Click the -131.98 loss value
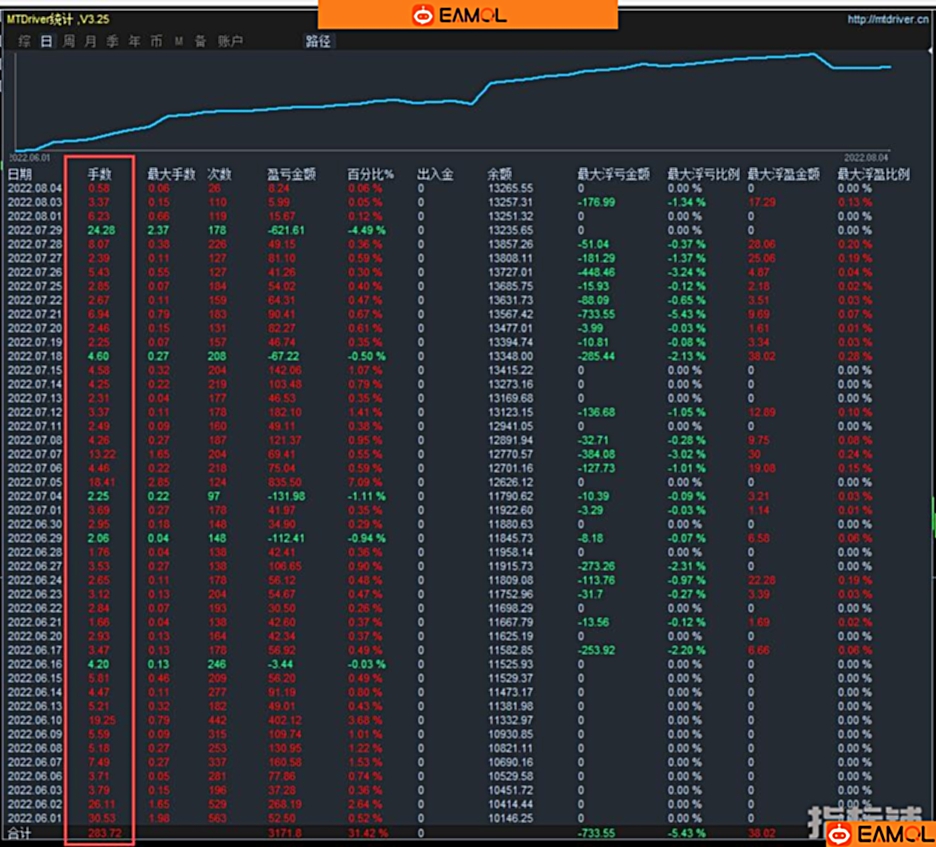This screenshot has width=936, height=847. [286, 497]
